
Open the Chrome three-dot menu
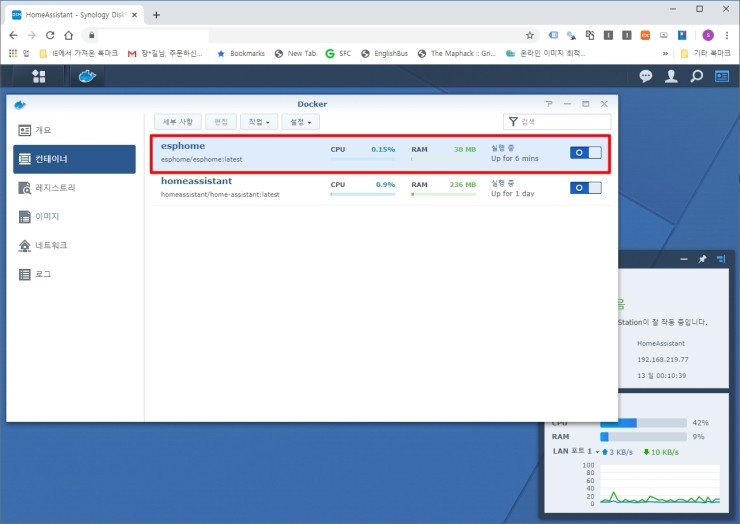click(x=727, y=35)
